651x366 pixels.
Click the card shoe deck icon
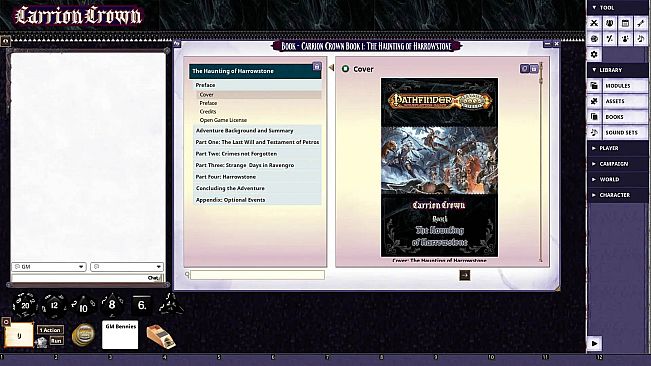pyautogui.click(x=161, y=337)
